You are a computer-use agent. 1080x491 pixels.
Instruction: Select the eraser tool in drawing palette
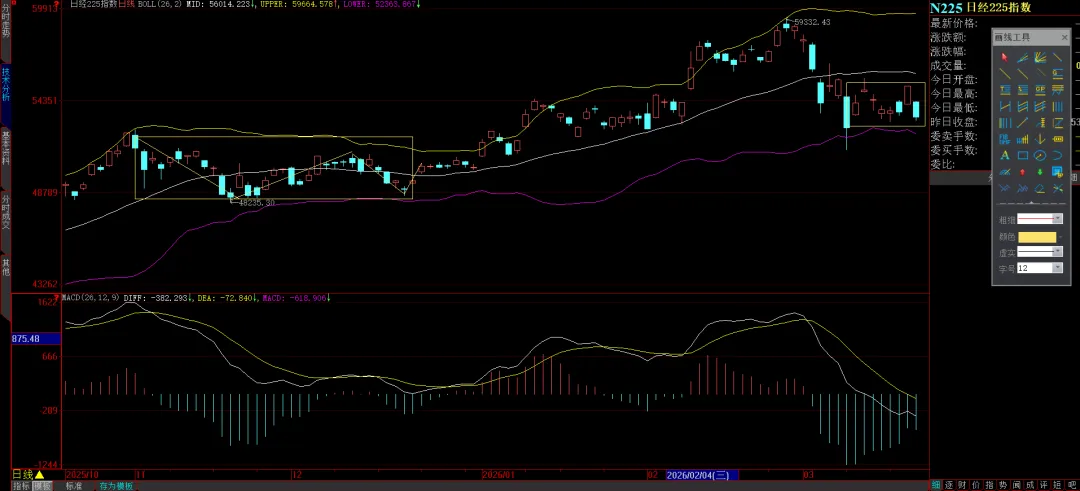point(1039,188)
